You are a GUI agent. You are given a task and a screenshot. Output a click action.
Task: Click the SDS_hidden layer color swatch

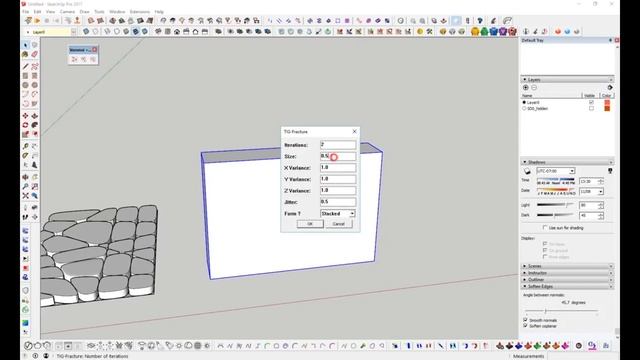(x=607, y=109)
